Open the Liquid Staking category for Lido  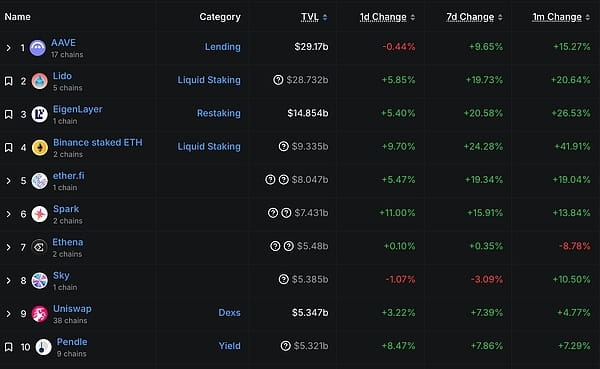tap(209, 80)
